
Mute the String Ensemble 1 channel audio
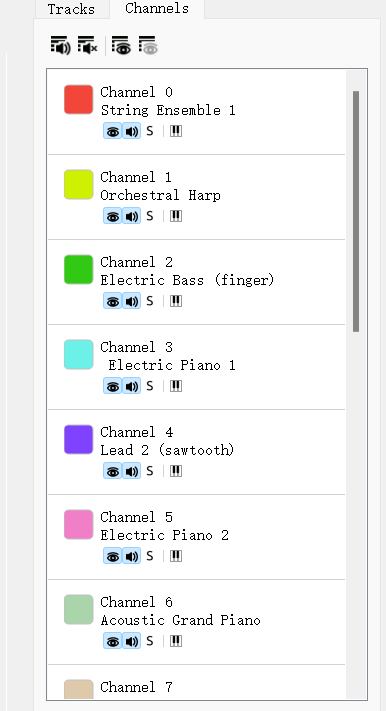[x=132, y=131]
